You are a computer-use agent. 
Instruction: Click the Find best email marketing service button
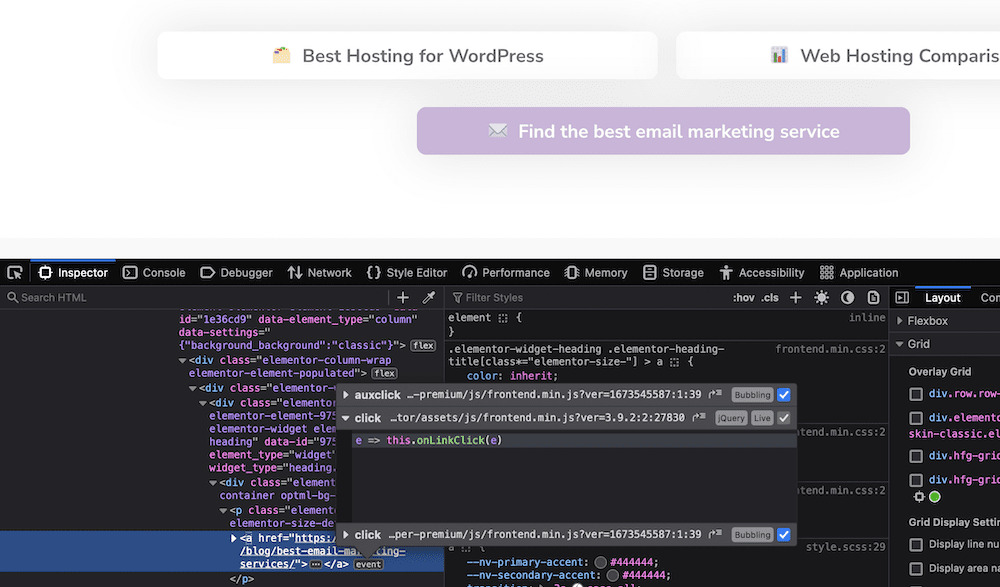(x=663, y=130)
